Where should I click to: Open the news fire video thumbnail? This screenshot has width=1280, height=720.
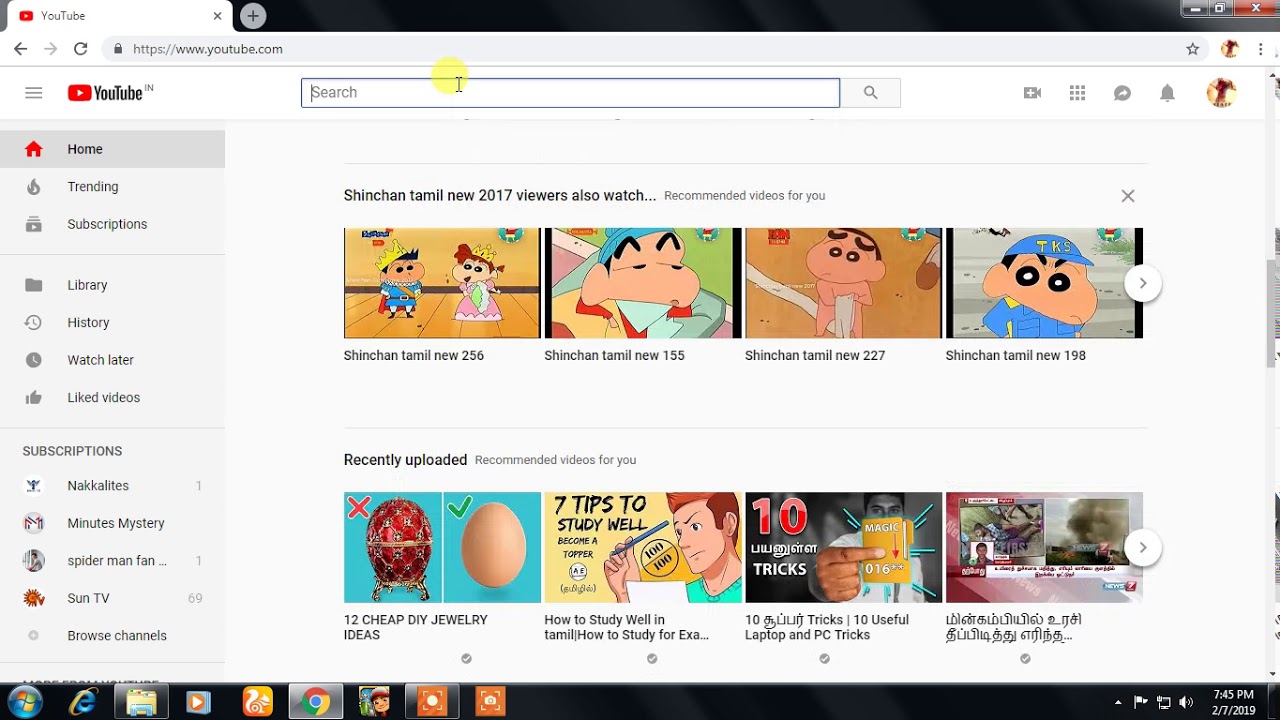click(x=1044, y=547)
